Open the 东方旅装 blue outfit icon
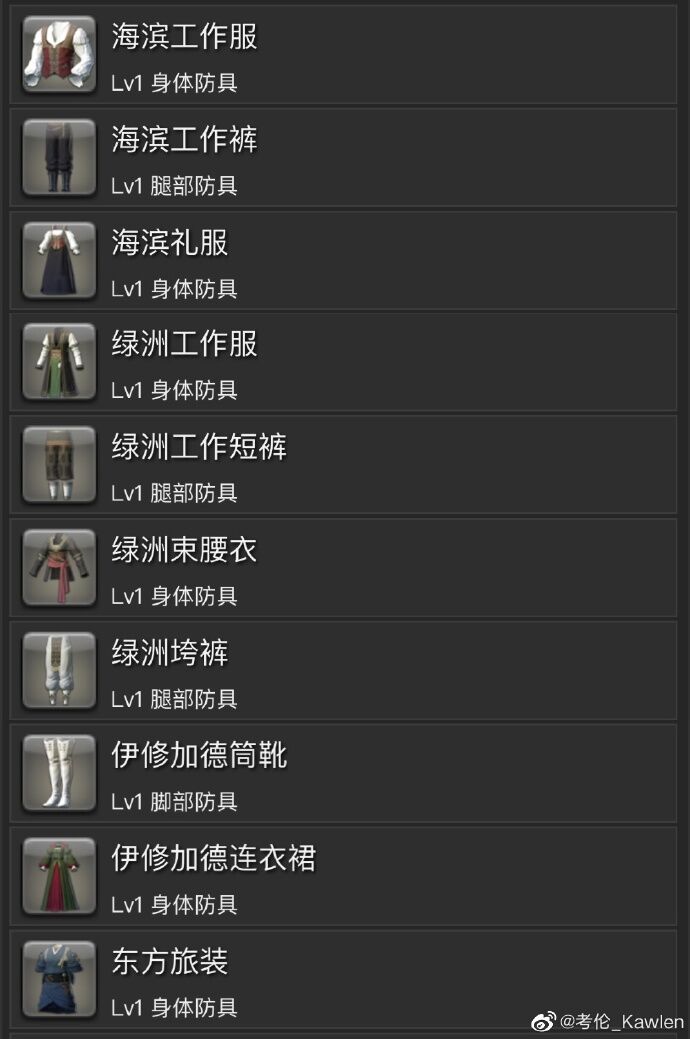The image size is (690, 1039). tap(60, 979)
